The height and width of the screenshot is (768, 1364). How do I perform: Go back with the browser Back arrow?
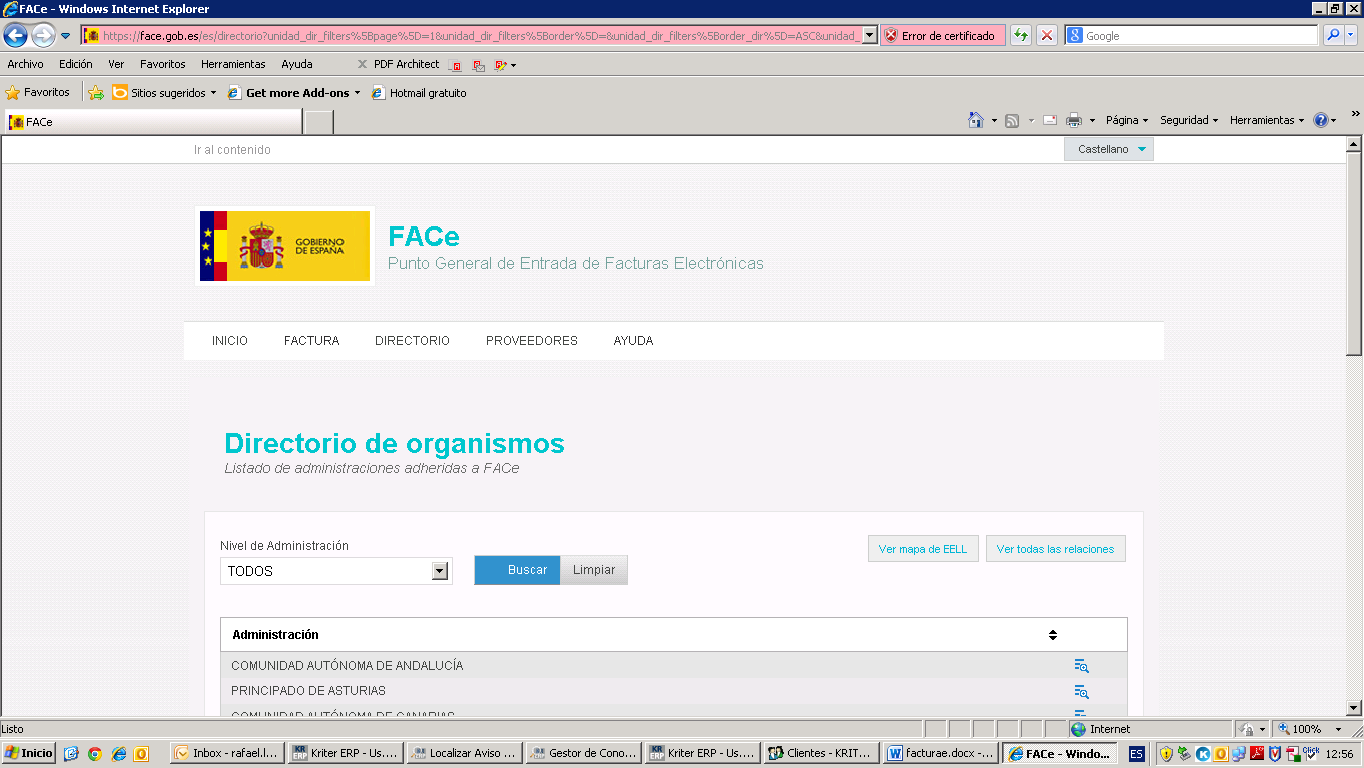click(15, 36)
